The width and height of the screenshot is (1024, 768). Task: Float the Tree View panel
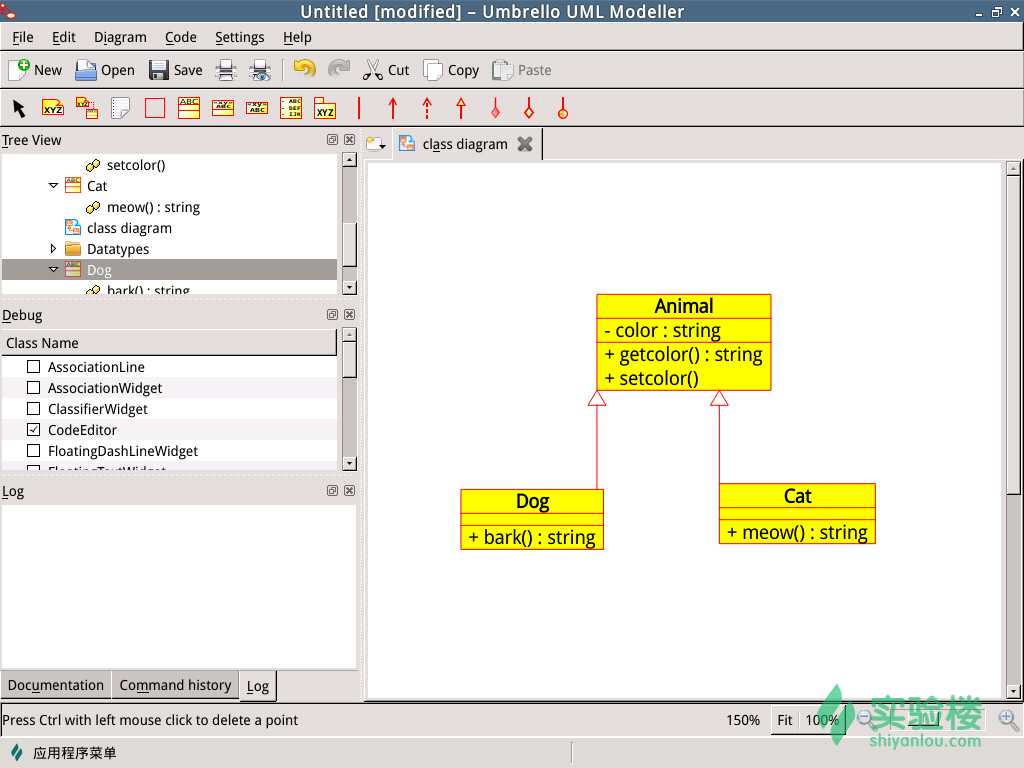click(332, 140)
